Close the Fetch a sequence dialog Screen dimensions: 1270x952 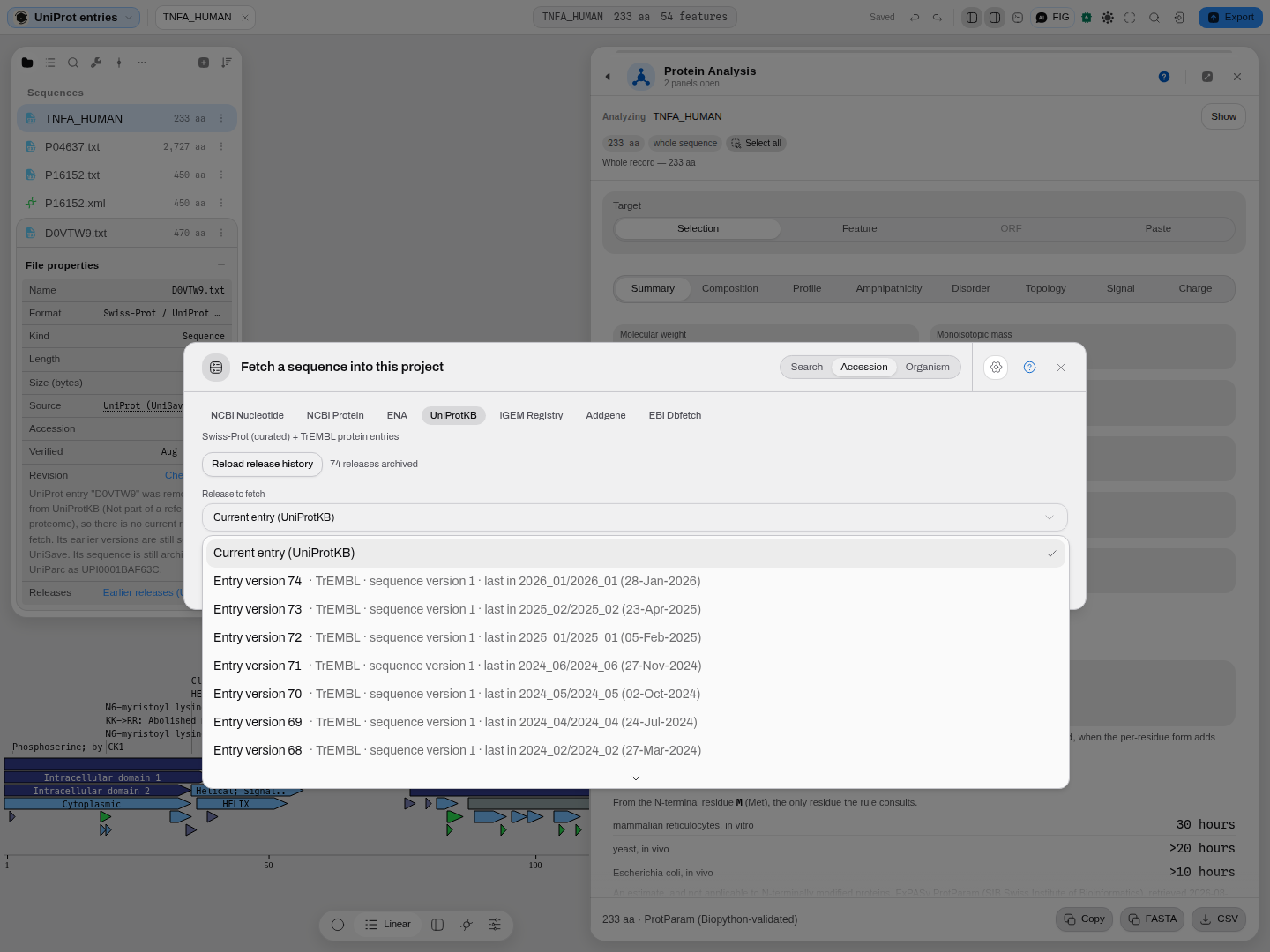pos(1061,368)
